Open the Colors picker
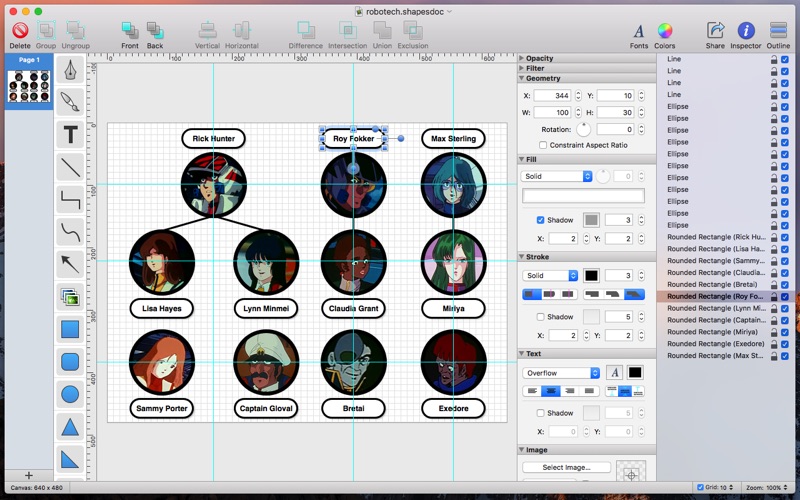 pyautogui.click(x=664, y=31)
